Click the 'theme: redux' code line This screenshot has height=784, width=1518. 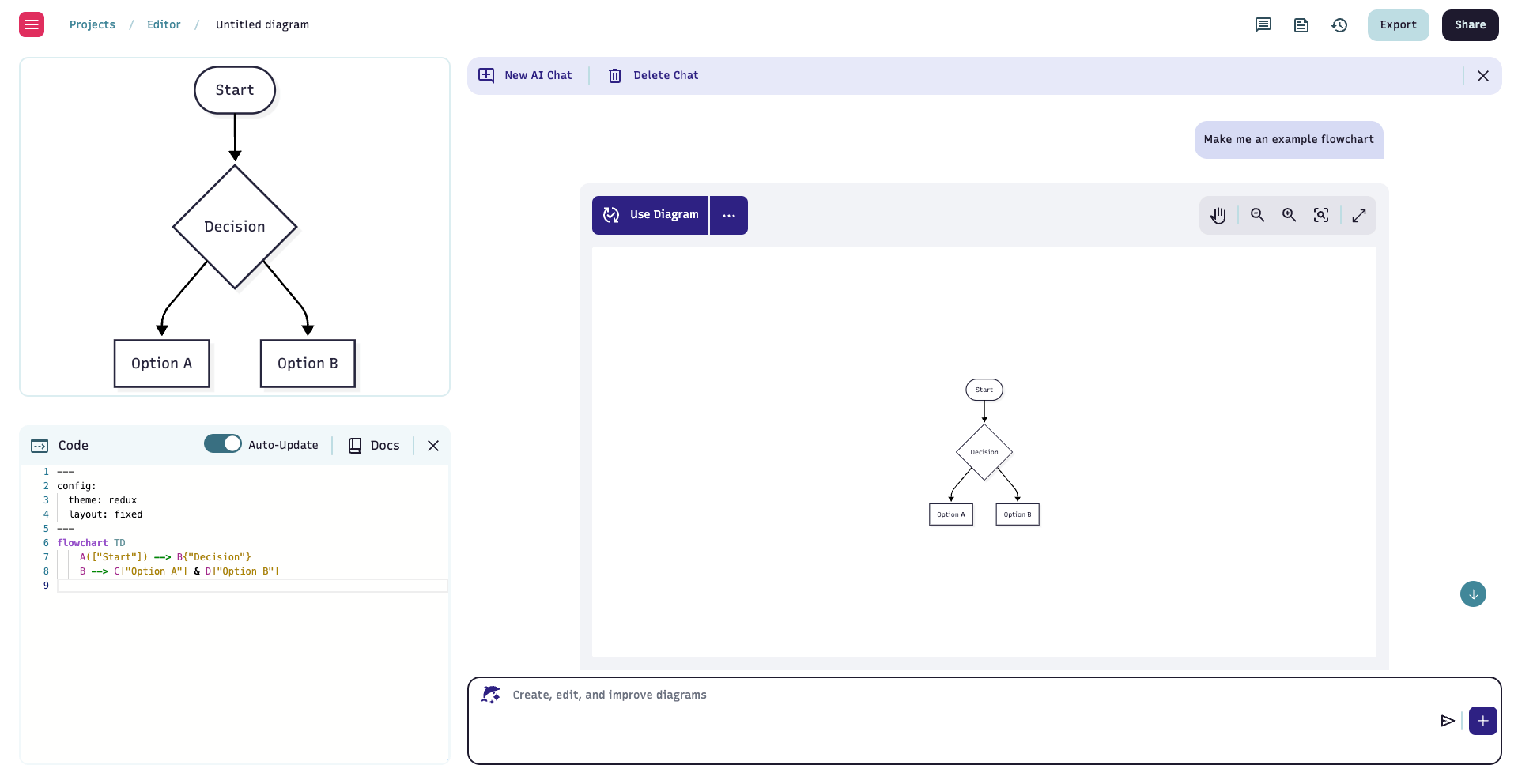point(103,500)
